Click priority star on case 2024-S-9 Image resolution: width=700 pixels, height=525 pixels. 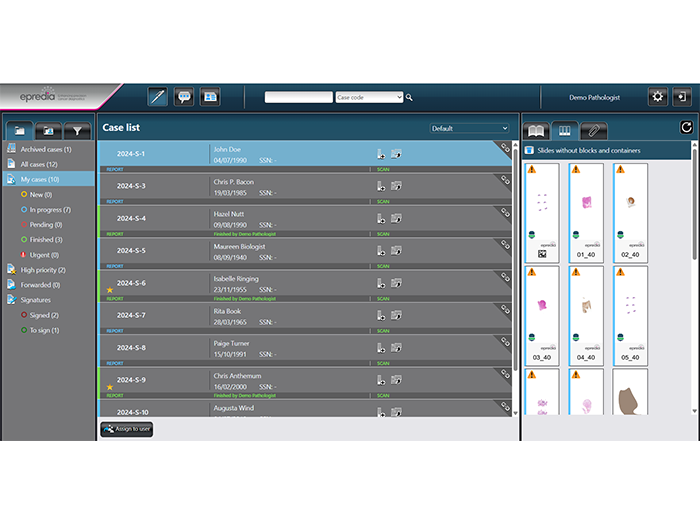click(110, 387)
